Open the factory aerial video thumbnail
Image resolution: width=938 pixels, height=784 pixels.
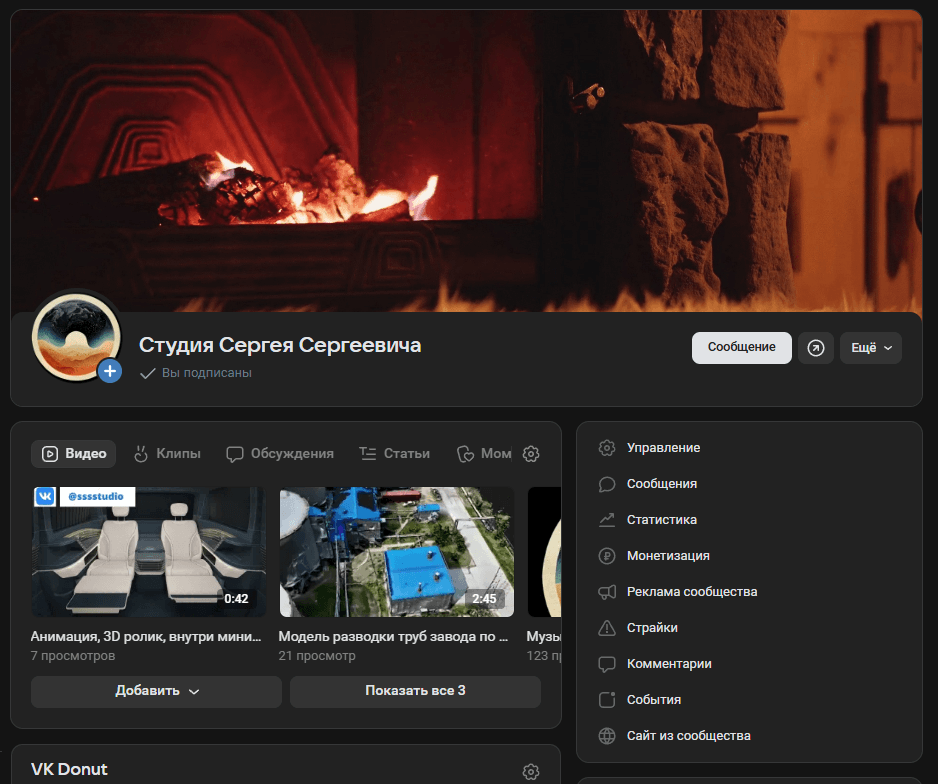tap(397, 552)
